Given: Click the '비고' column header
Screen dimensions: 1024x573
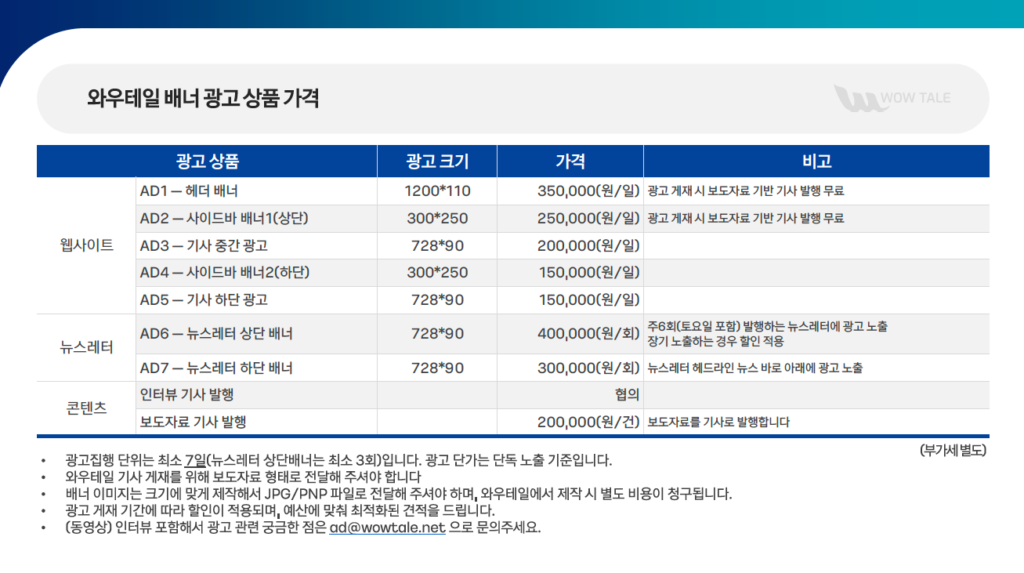Looking at the screenshot, I should tap(816, 161).
